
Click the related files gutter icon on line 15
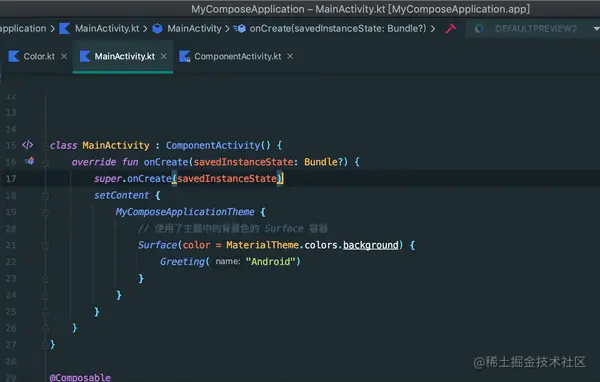28,145
